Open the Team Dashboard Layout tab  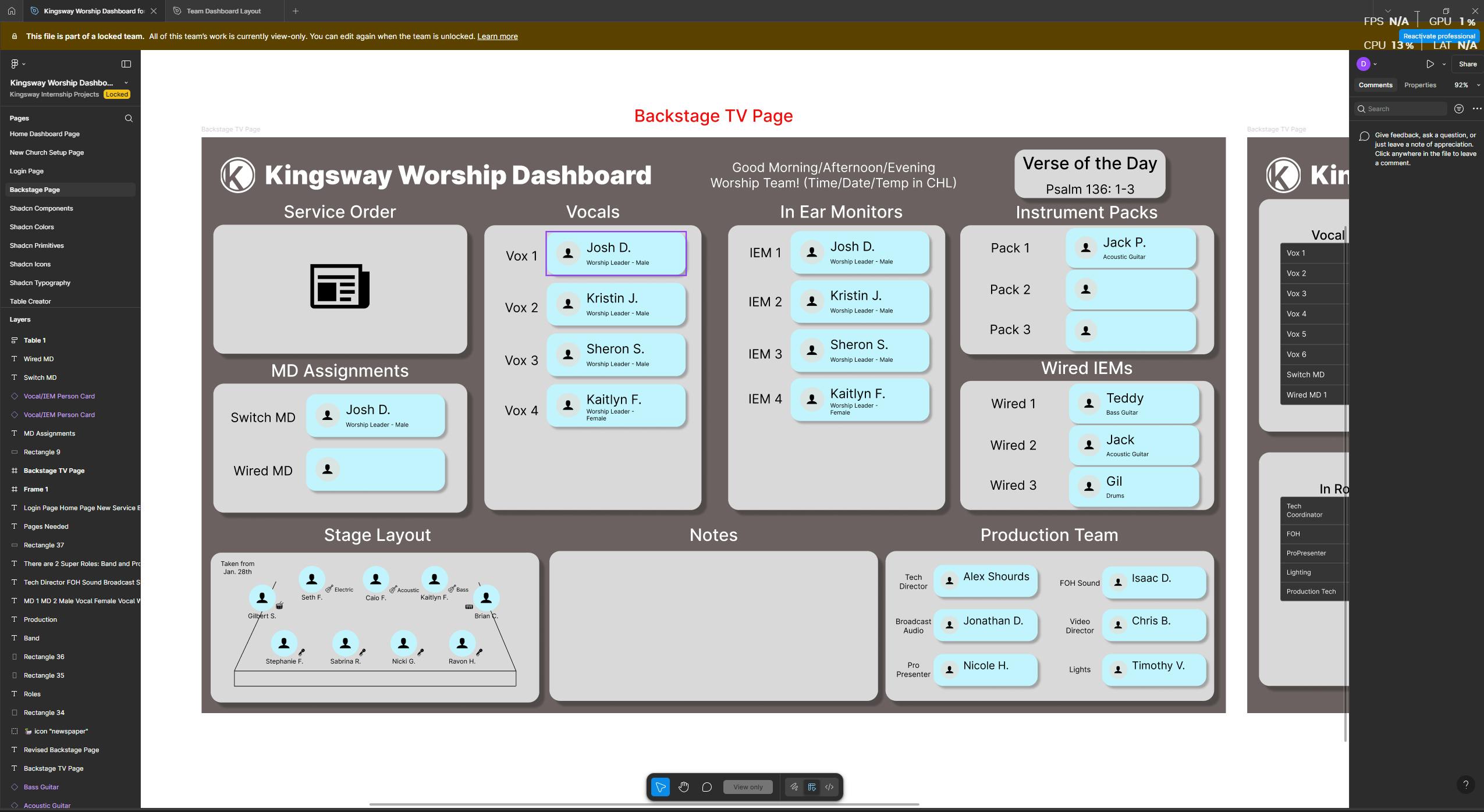point(223,11)
